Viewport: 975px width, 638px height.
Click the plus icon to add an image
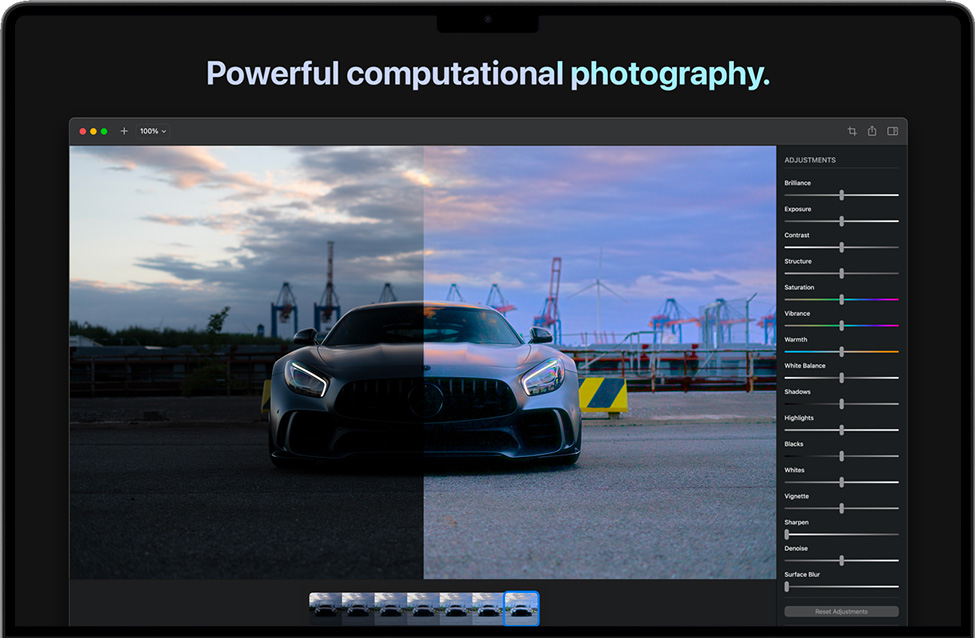[124, 131]
